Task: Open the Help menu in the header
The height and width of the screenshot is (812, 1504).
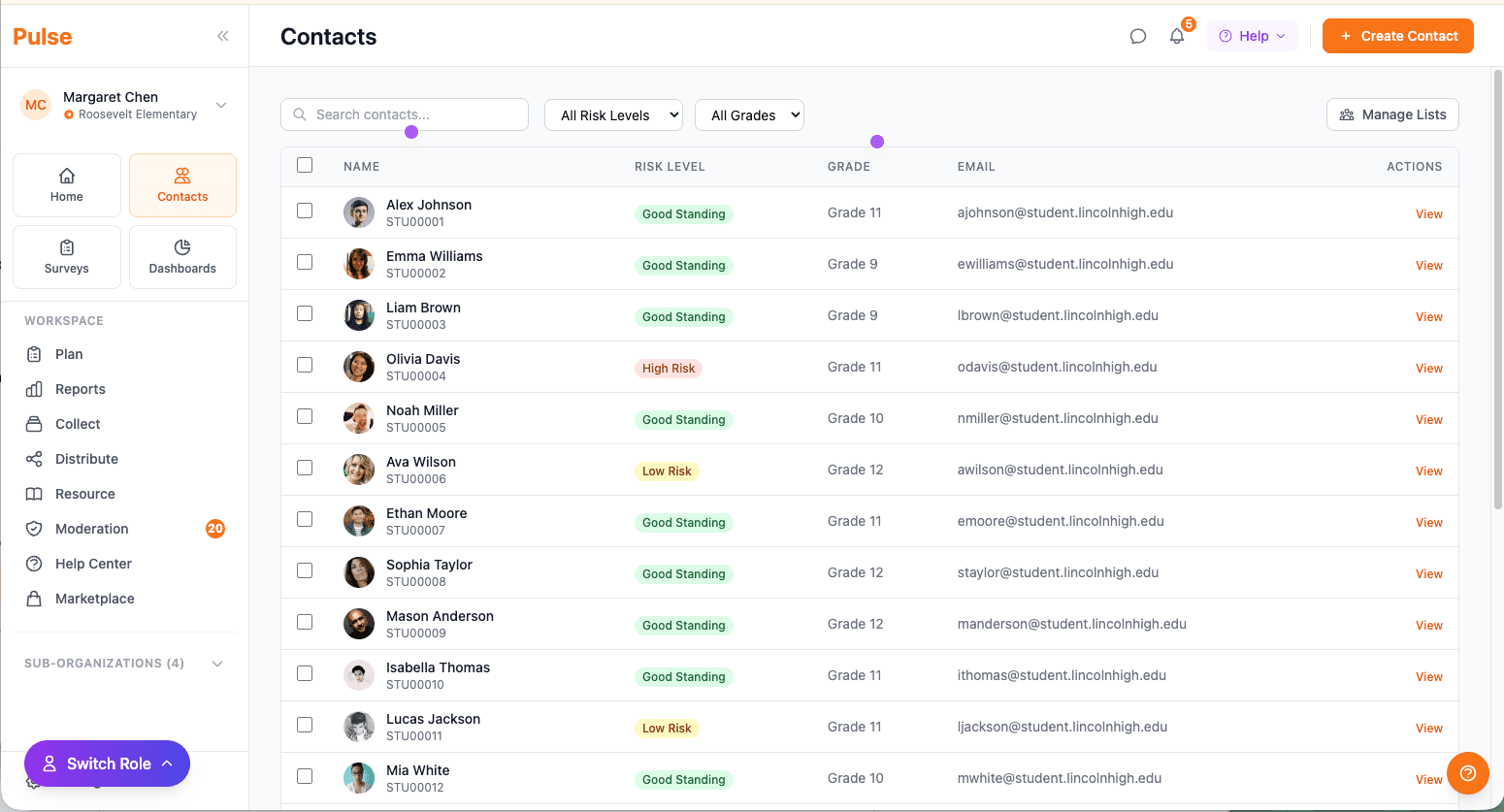Action: tap(1251, 35)
